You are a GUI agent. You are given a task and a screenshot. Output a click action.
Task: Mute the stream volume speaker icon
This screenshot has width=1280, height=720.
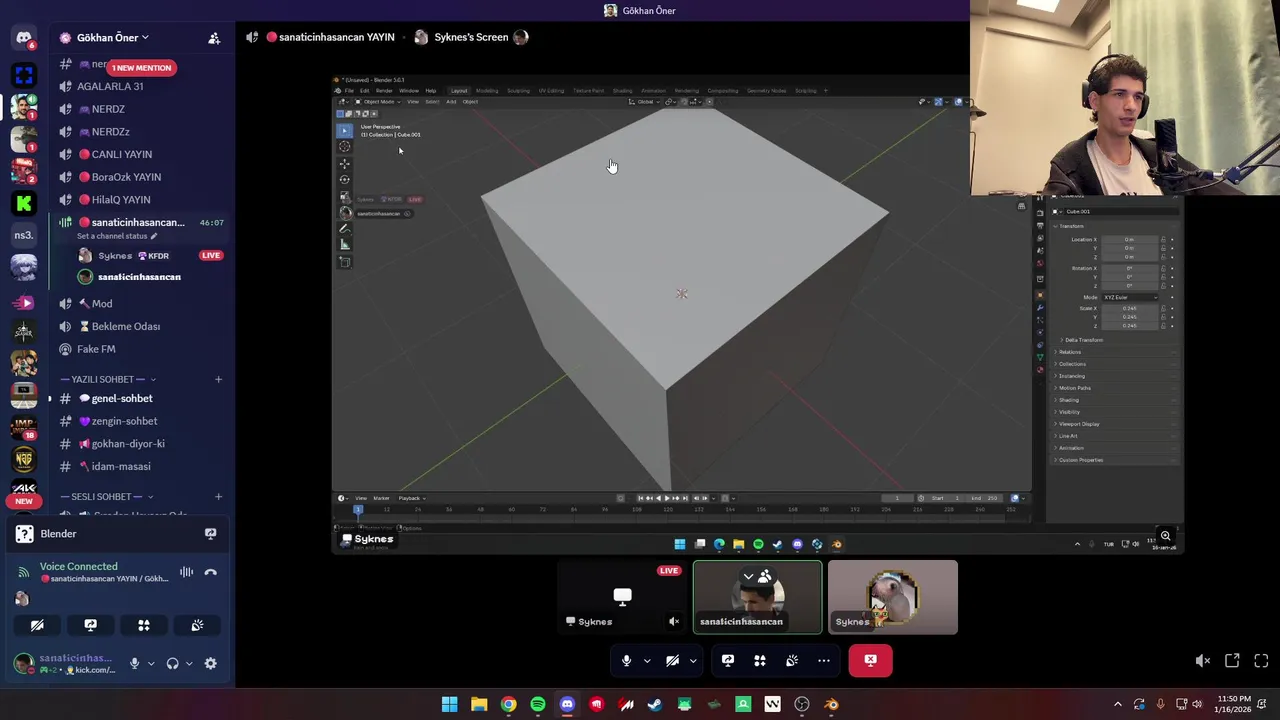1203,660
